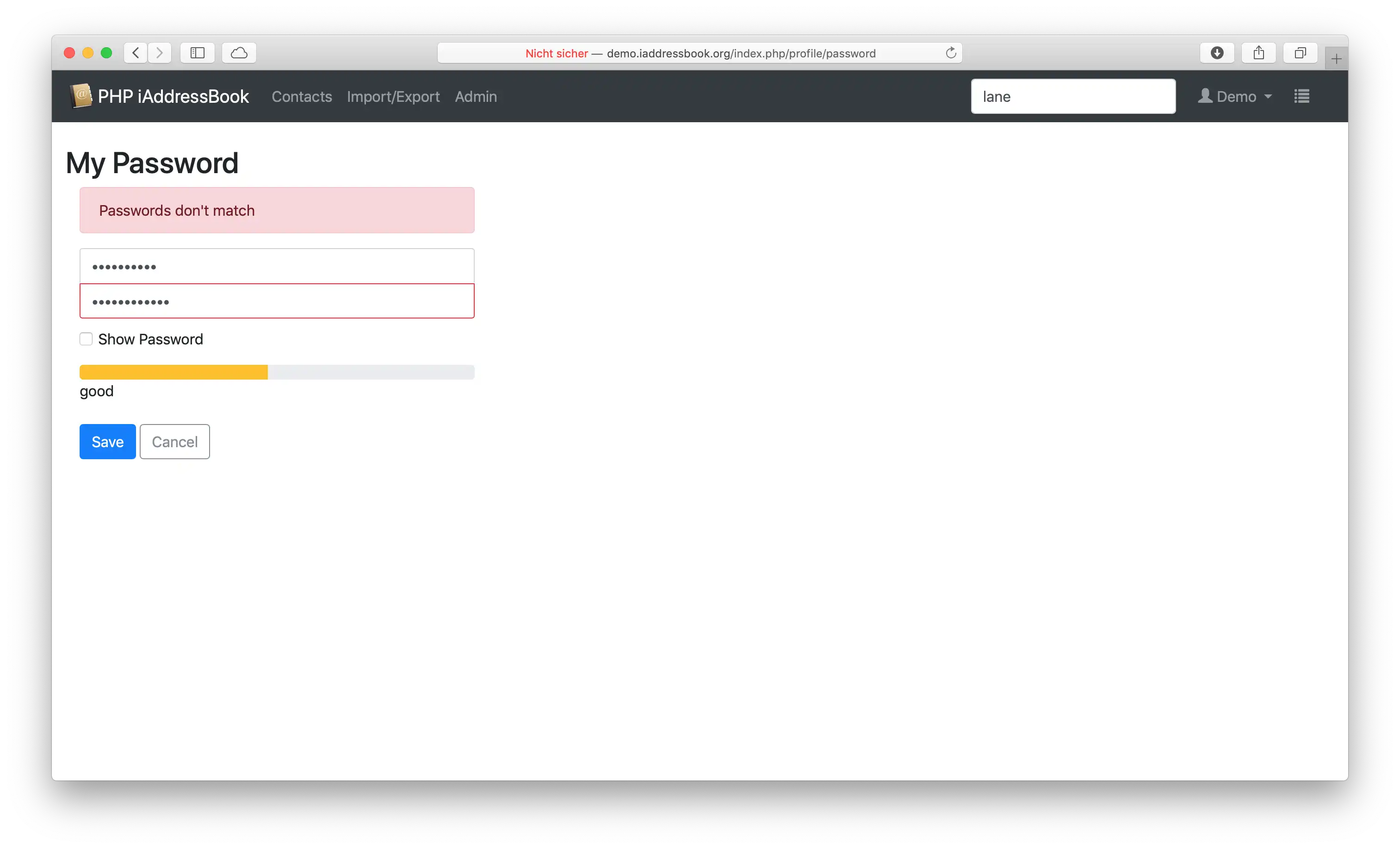Check the Show Password visibility toggle
The width and height of the screenshot is (1400, 849).
click(x=86, y=339)
